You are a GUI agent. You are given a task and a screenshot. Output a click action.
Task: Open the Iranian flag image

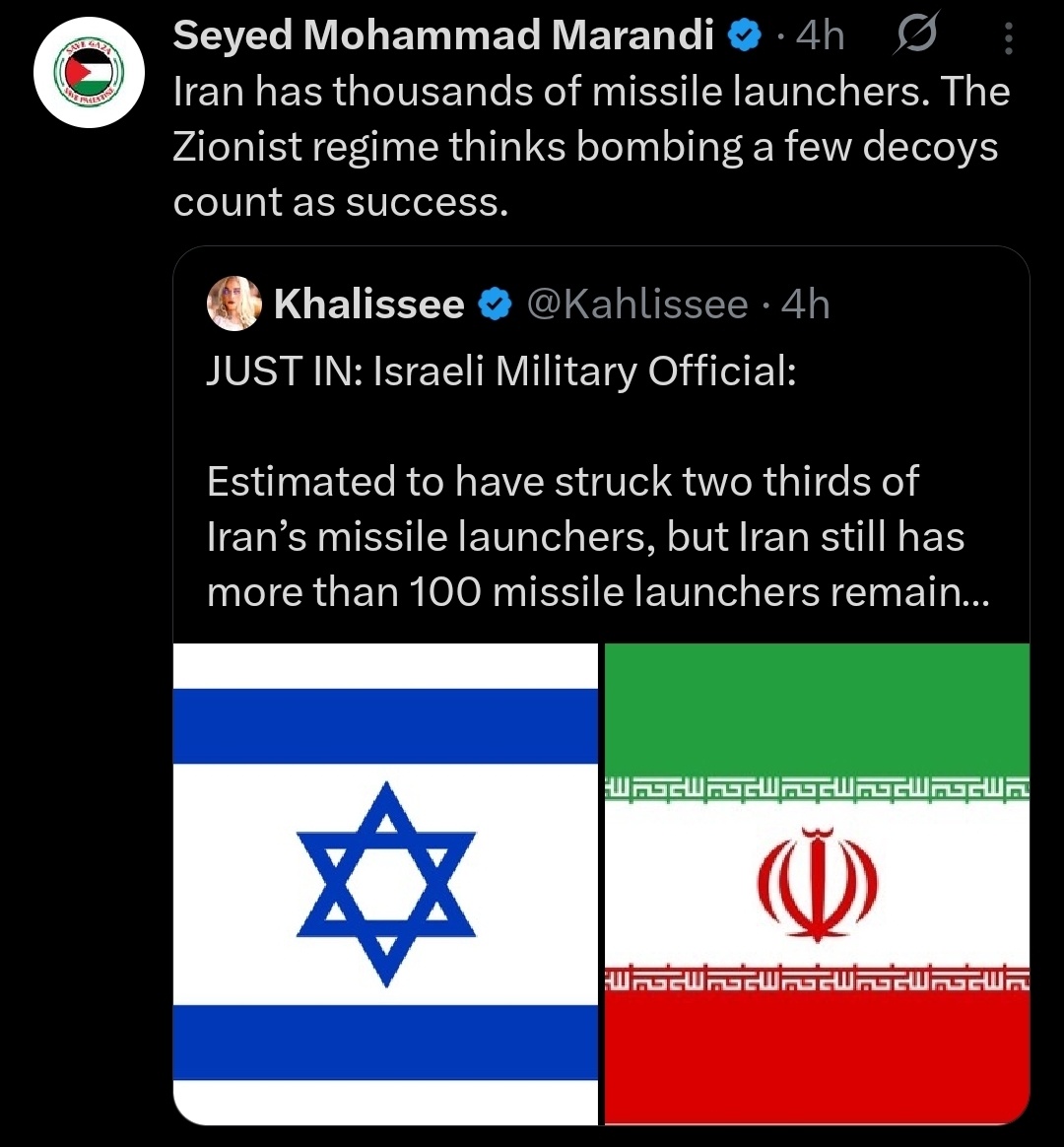tap(817, 884)
